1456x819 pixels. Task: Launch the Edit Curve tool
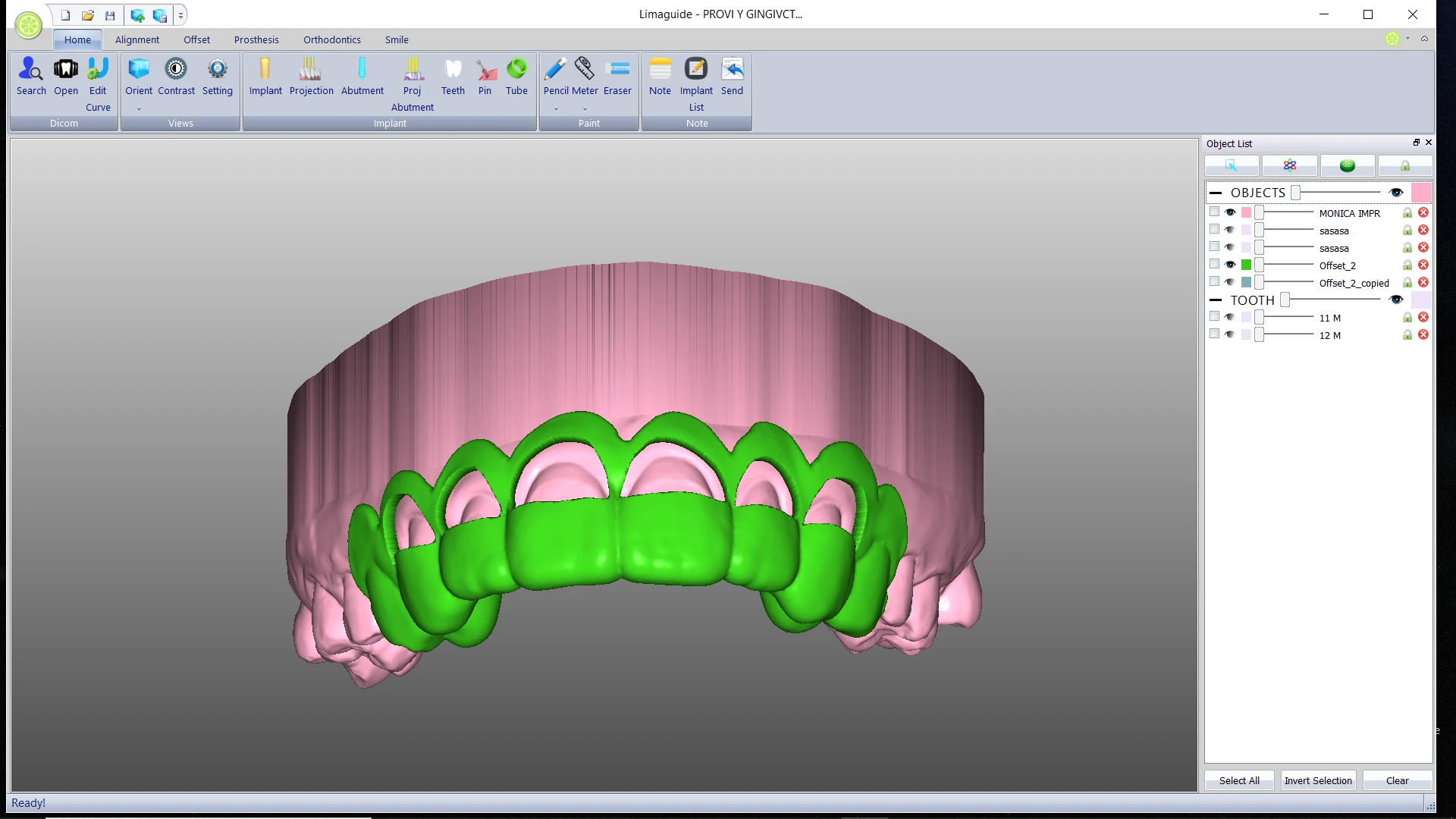(x=98, y=83)
